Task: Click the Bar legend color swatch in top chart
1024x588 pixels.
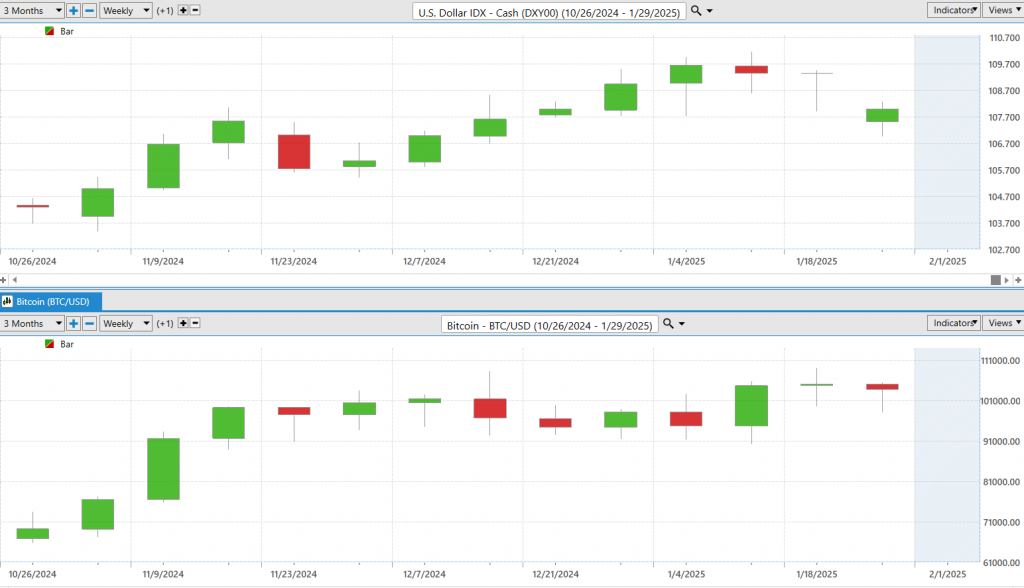Action: coord(50,32)
